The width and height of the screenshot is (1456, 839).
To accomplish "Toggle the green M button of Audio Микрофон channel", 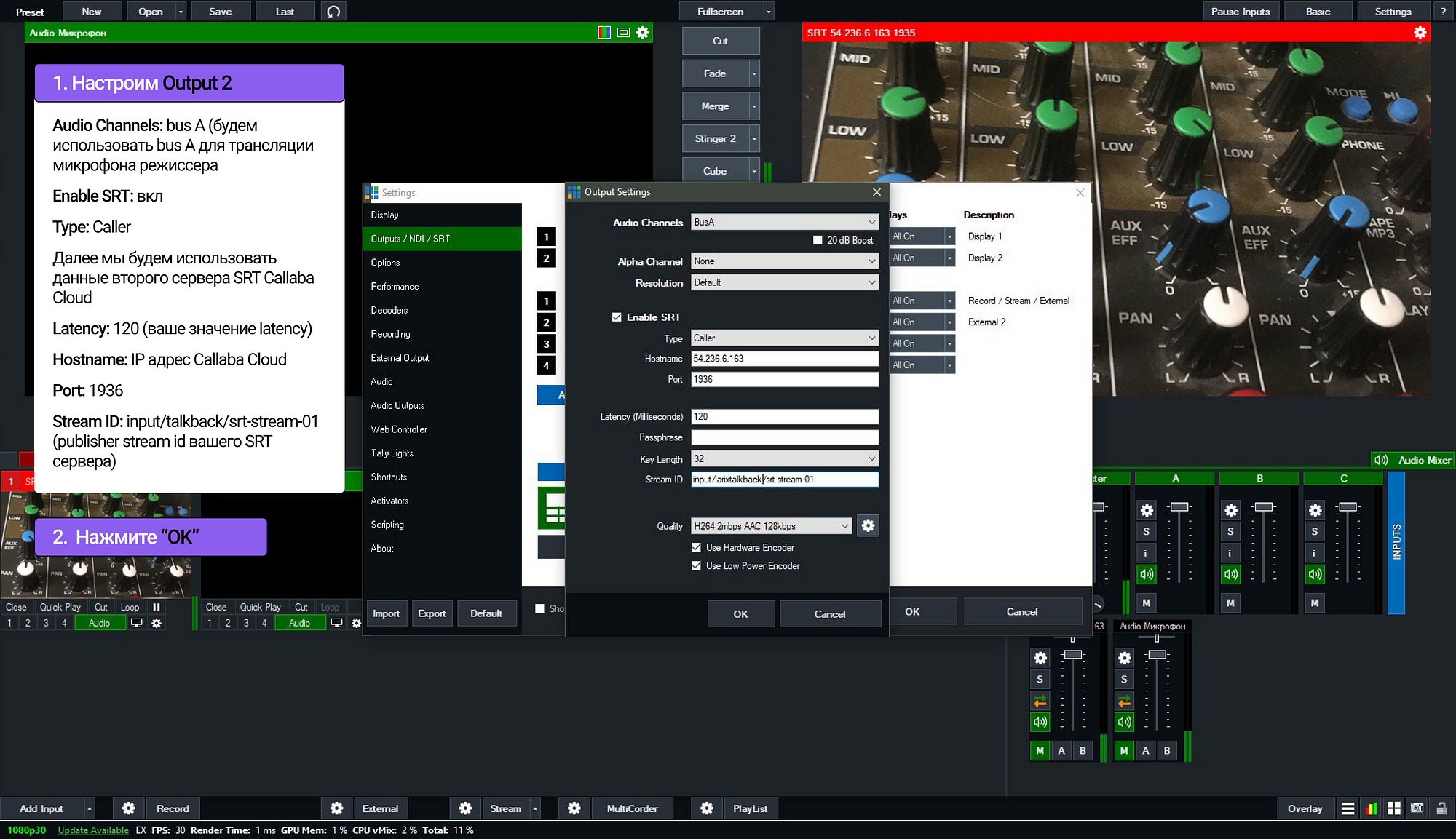I will click(x=1124, y=750).
